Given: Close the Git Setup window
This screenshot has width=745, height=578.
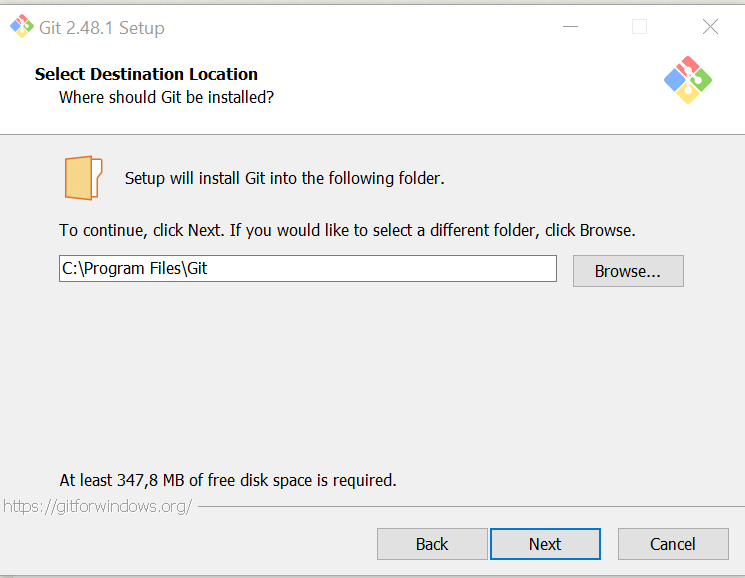Looking at the screenshot, I should [x=710, y=27].
